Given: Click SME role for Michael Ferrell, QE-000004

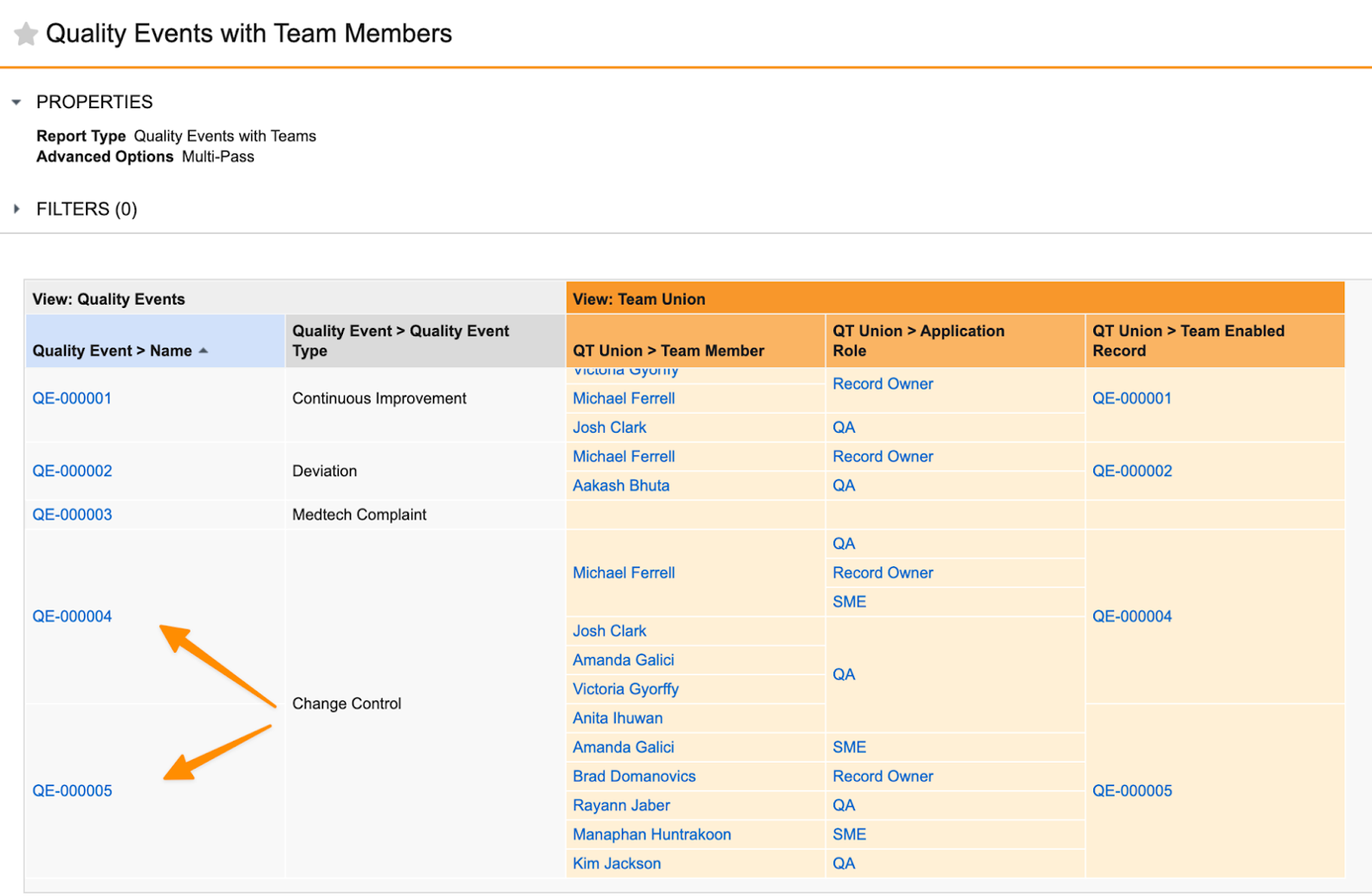Looking at the screenshot, I should pos(849,602).
